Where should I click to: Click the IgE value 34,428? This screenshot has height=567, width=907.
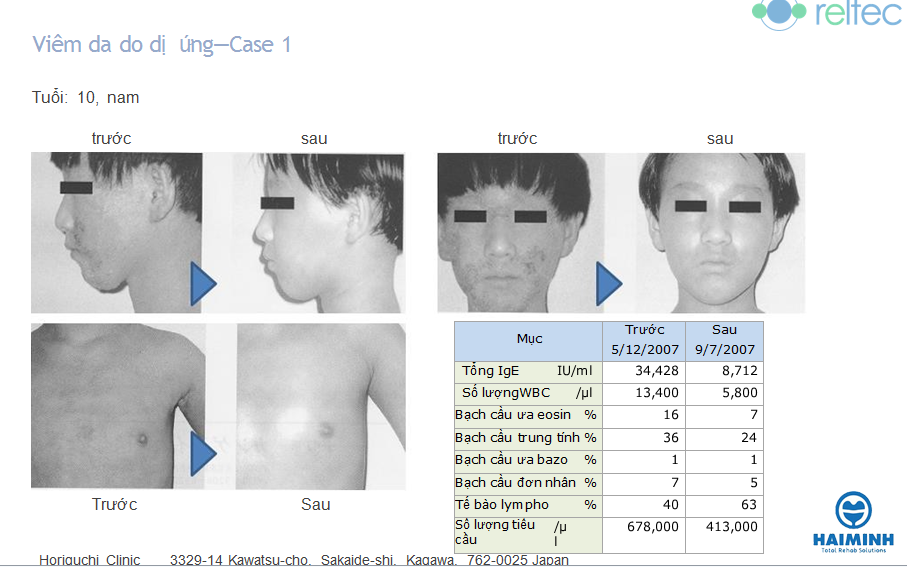coord(657,371)
